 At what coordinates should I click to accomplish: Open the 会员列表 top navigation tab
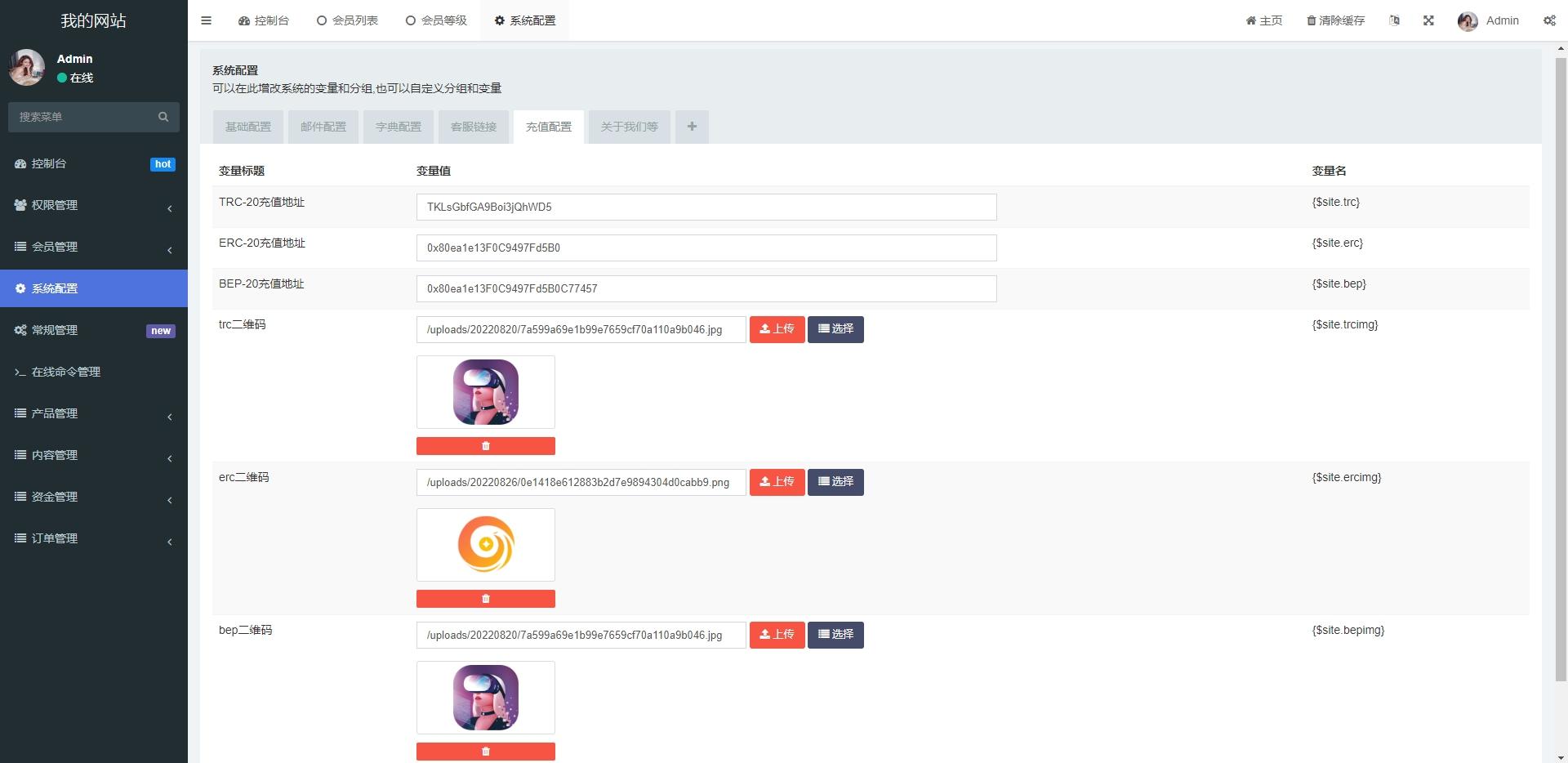(x=347, y=20)
